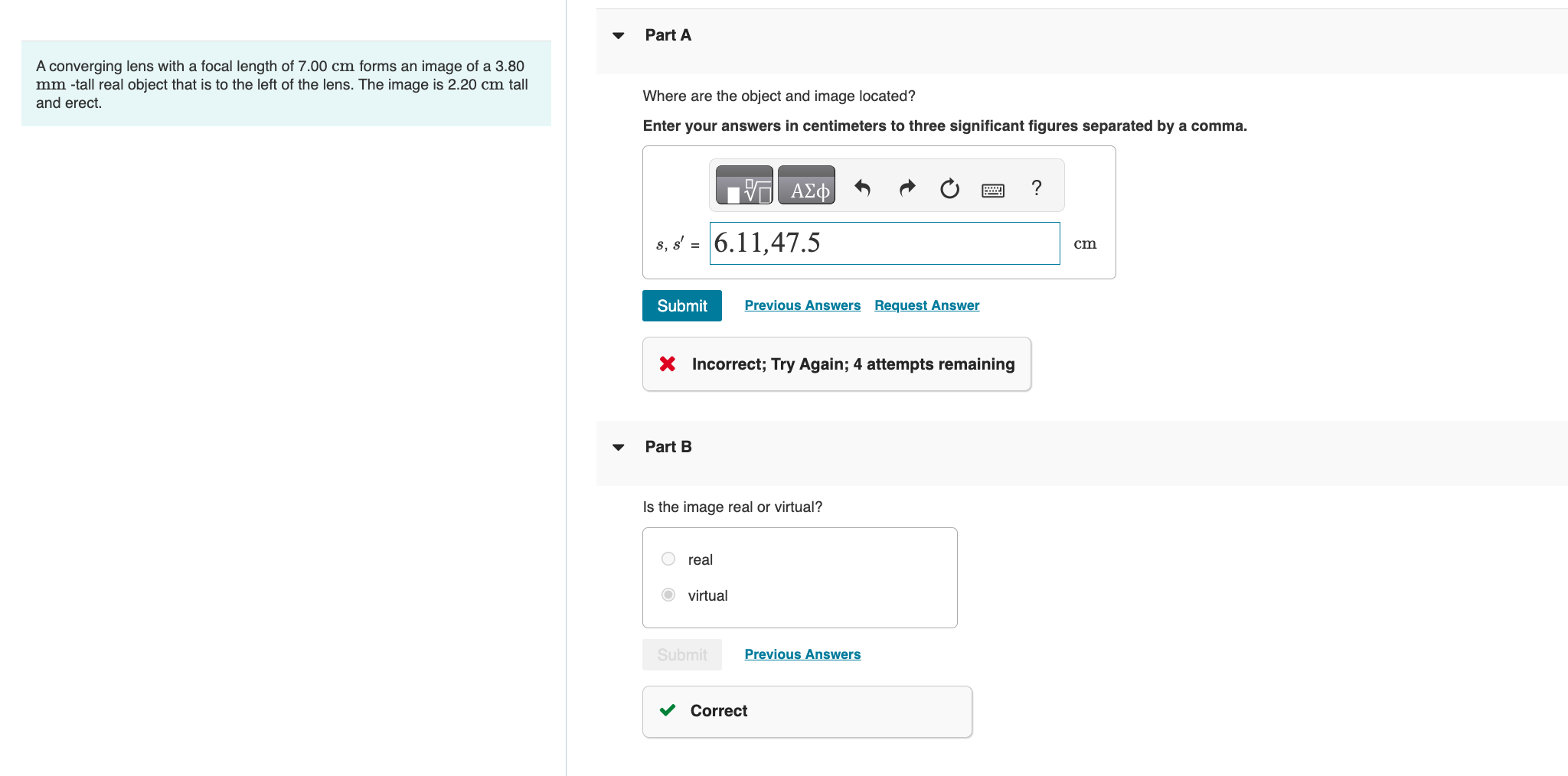Select the 'real' radio option
This screenshot has height=776, width=1568.
(x=668, y=559)
